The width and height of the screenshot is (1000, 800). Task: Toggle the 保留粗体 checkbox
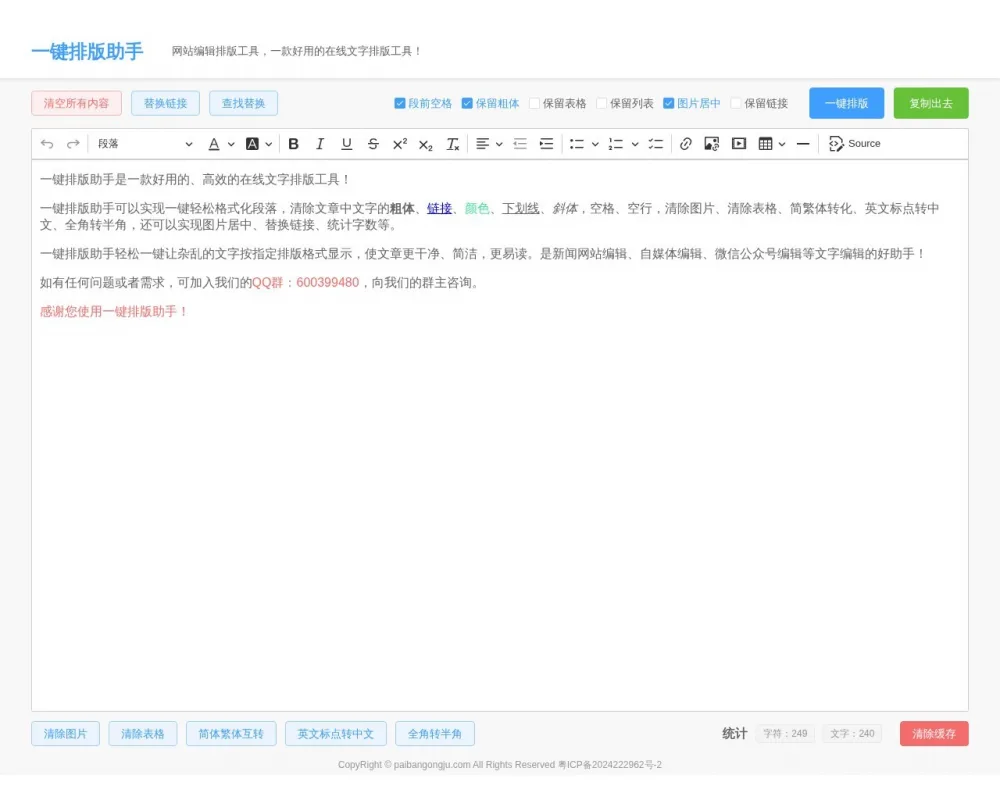(x=467, y=103)
